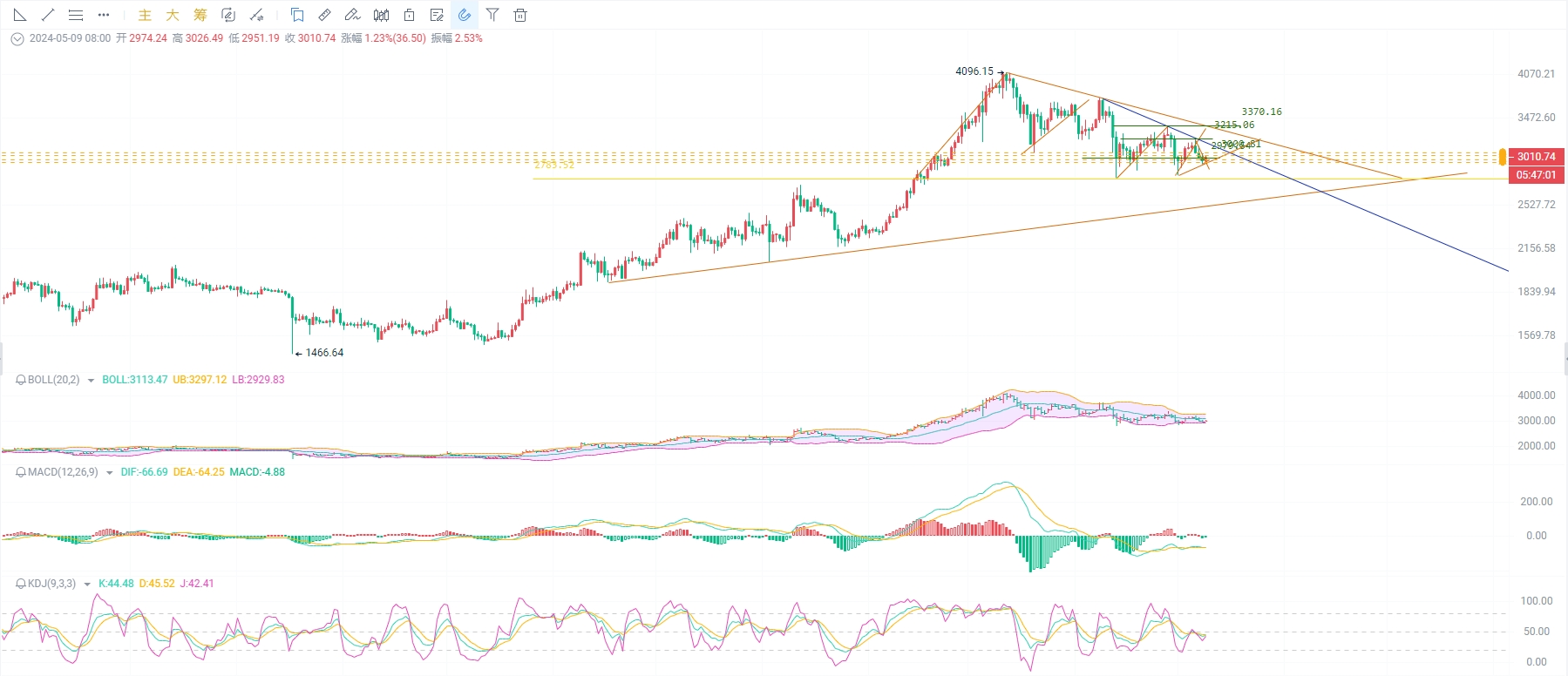This screenshot has height=676, width=1568.
Task: Click the KDJ indicator alert bell
Action: tap(21, 584)
